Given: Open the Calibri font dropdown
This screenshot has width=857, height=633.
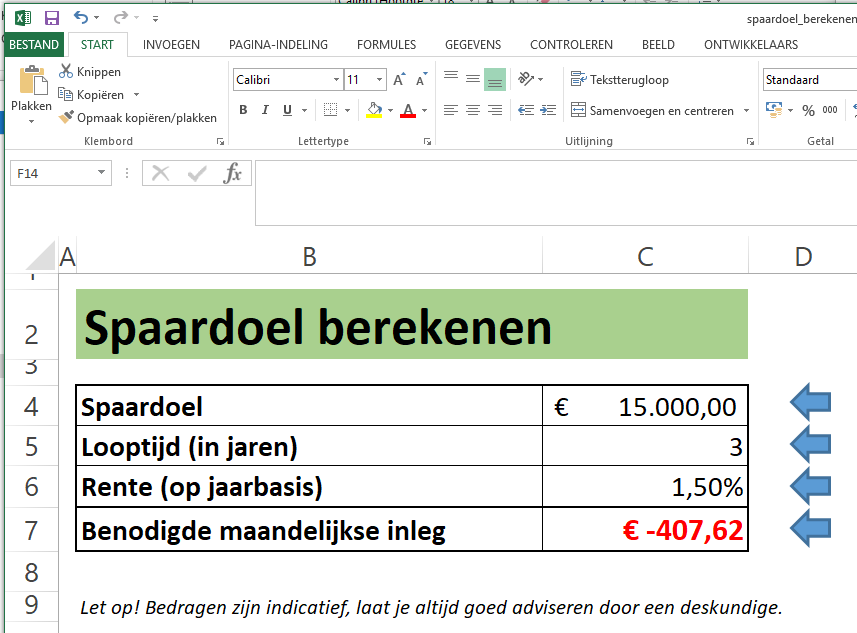Looking at the screenshot, I should point(334,79).
